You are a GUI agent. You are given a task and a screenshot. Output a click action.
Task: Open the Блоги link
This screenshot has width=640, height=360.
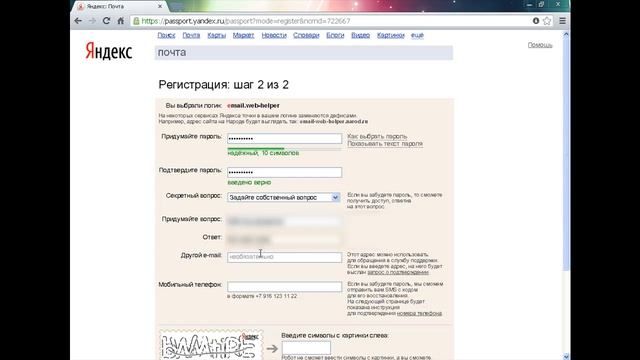[335, 36]
